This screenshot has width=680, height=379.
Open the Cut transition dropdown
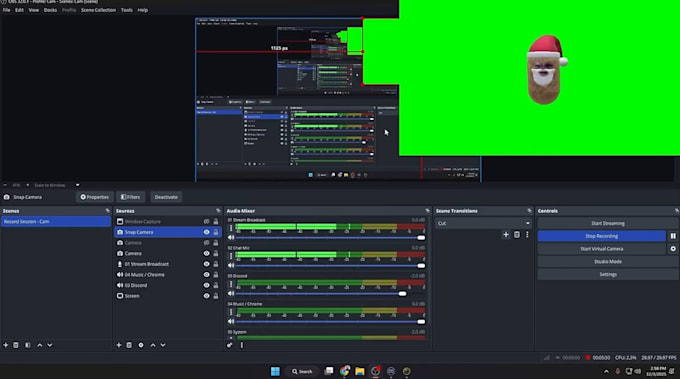[484, 223]
